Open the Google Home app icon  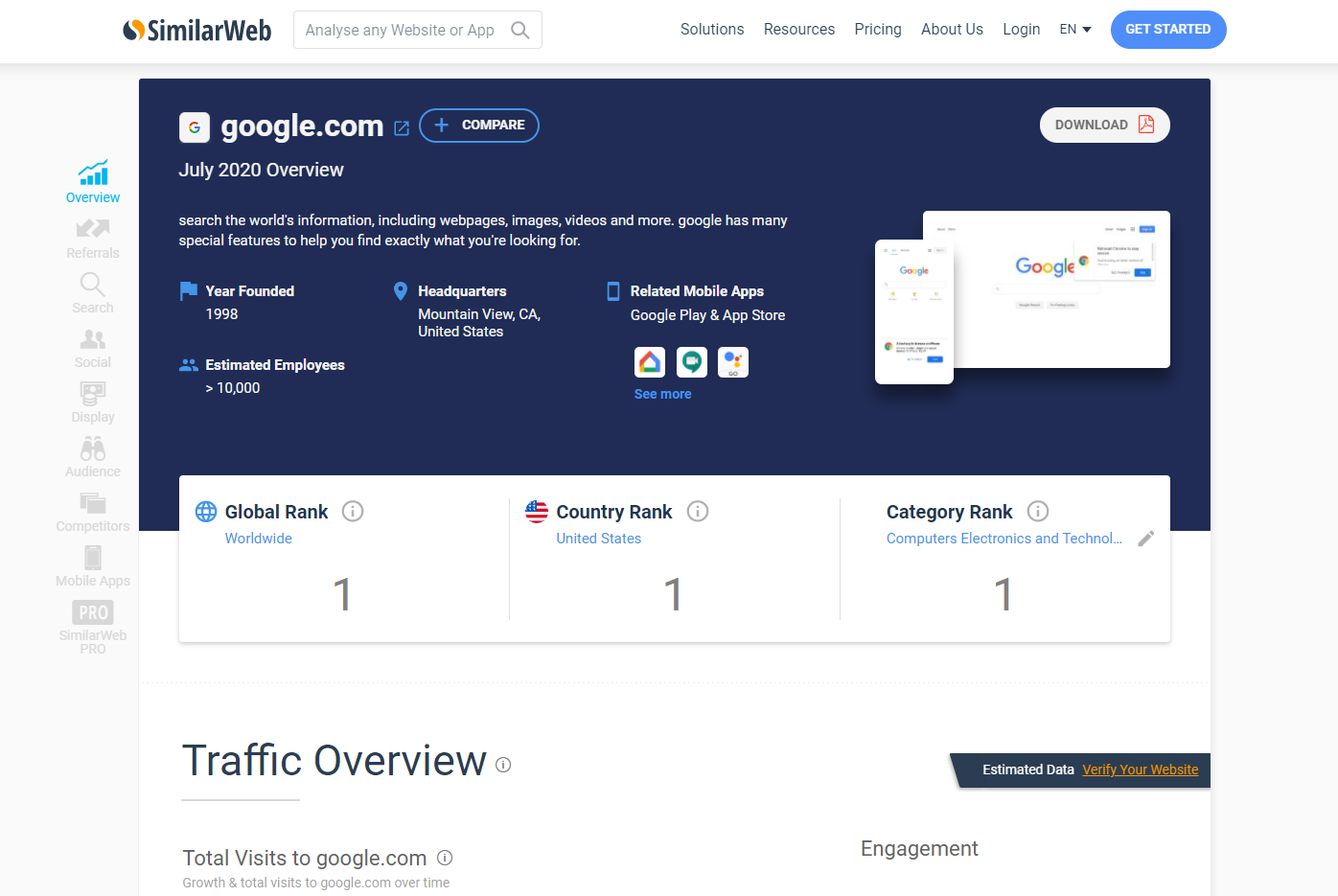tap(650, 361)
